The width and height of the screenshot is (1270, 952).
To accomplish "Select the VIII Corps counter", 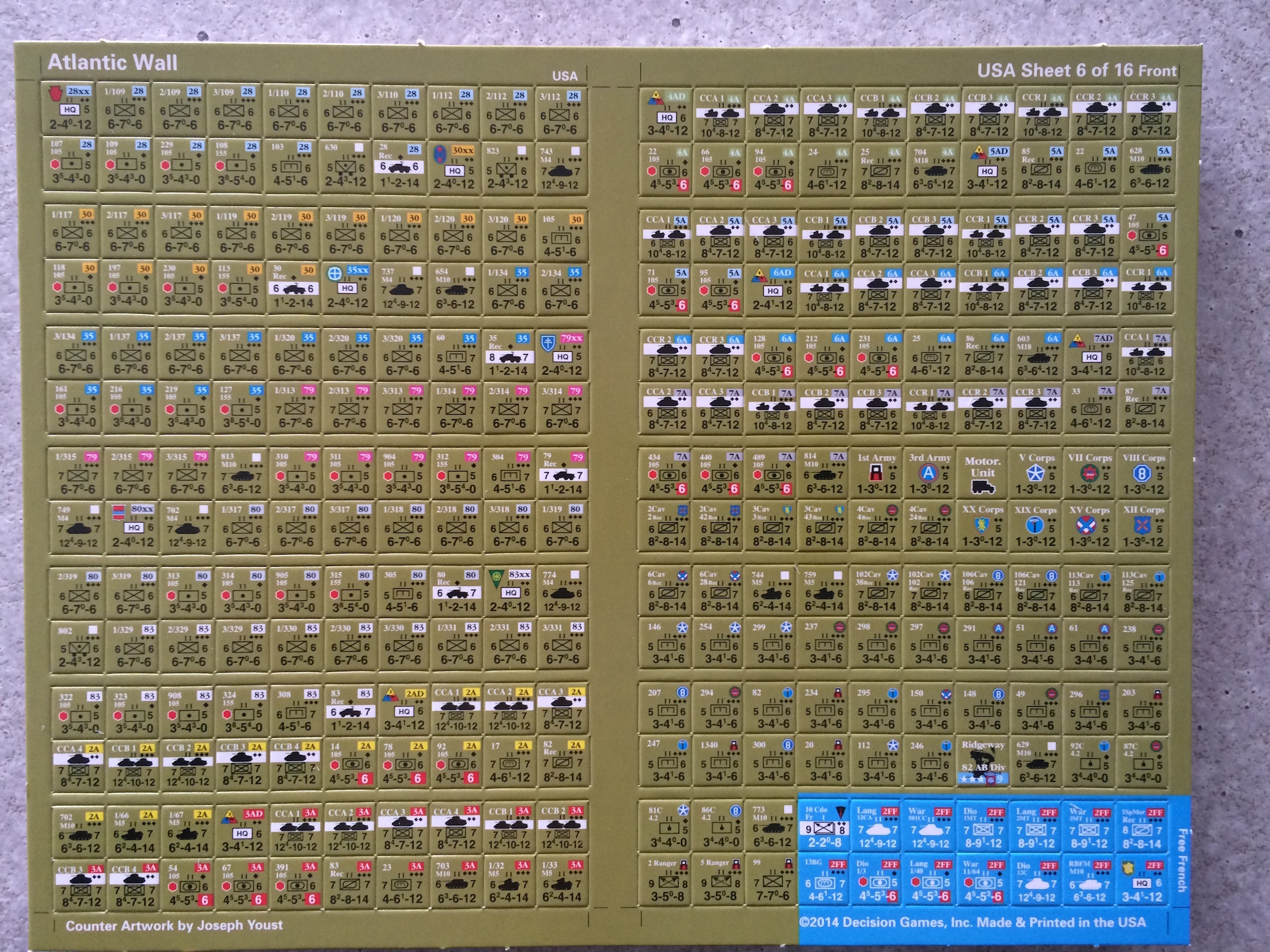I will pos(1143,474).
